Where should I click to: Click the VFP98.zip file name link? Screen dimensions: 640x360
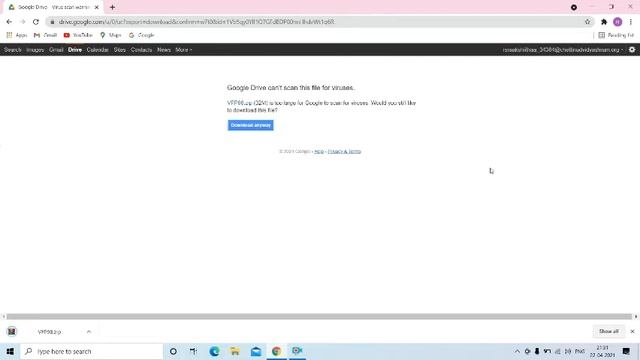coord(240,103)
